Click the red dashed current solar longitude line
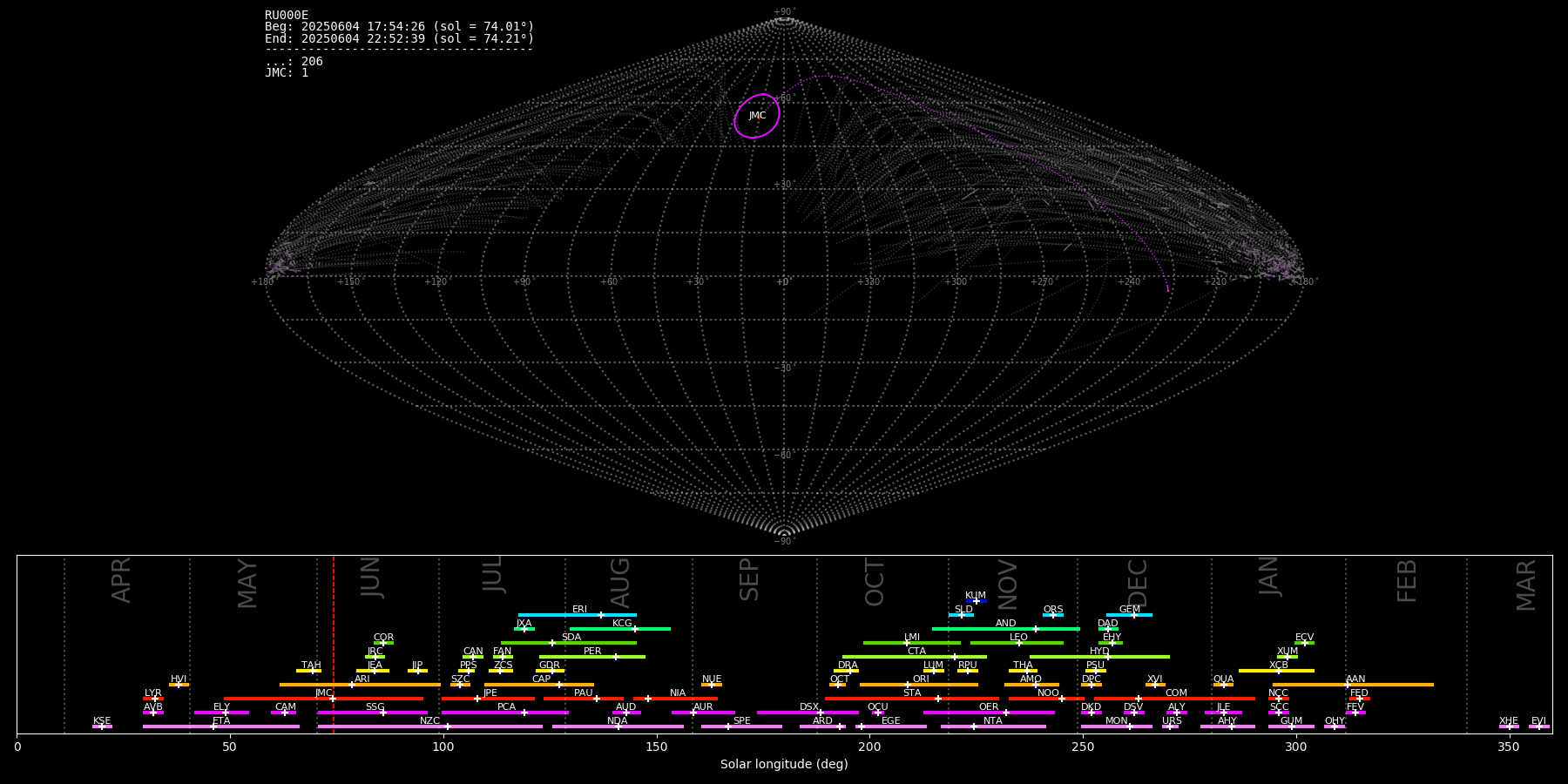Viewport: 1568px width, 784px height. 334,645
